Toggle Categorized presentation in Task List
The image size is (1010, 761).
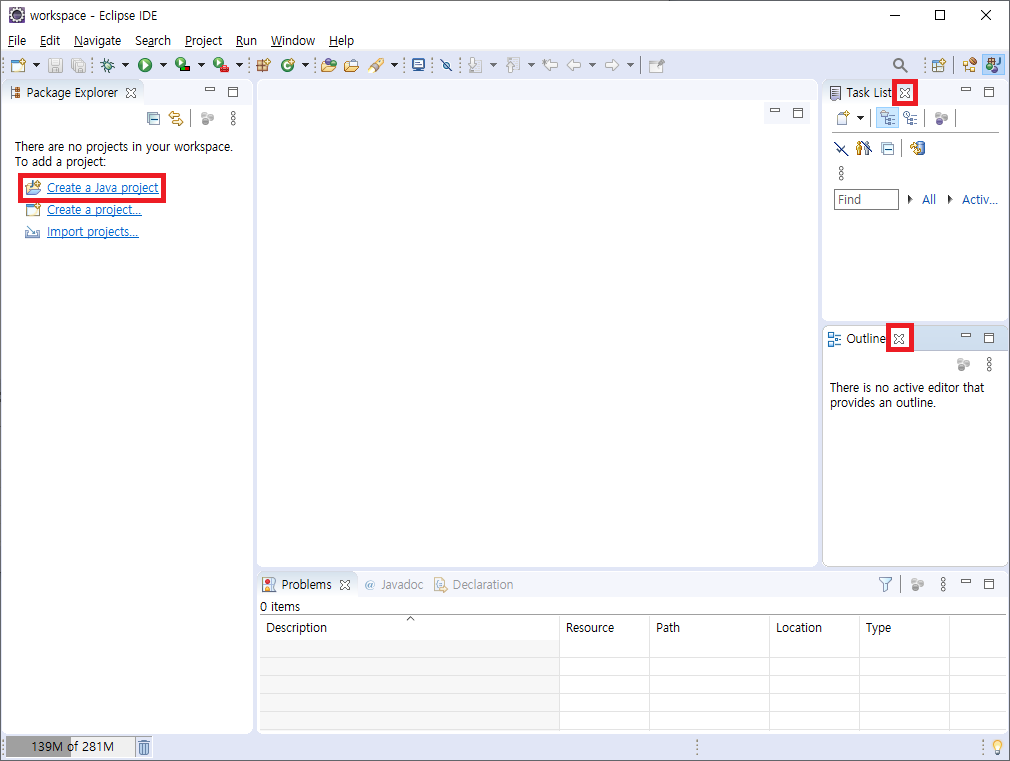(x=888, y=118)
